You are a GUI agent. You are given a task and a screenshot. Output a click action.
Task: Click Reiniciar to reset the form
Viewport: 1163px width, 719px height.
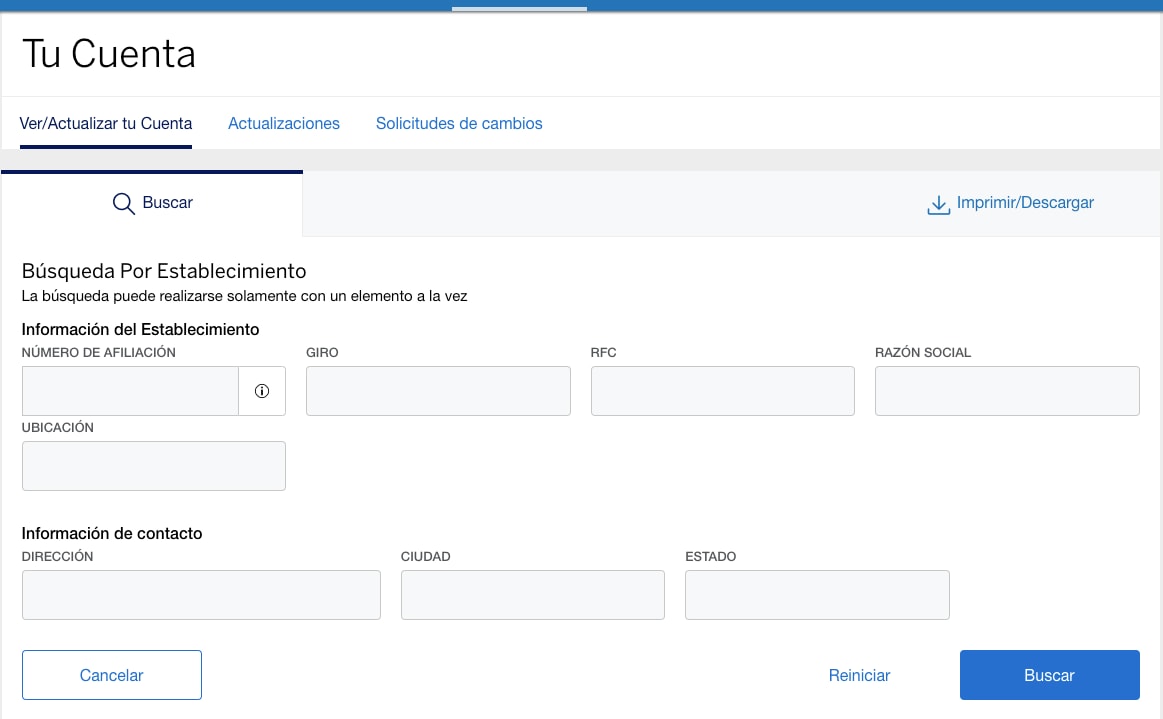coord(858,675)
